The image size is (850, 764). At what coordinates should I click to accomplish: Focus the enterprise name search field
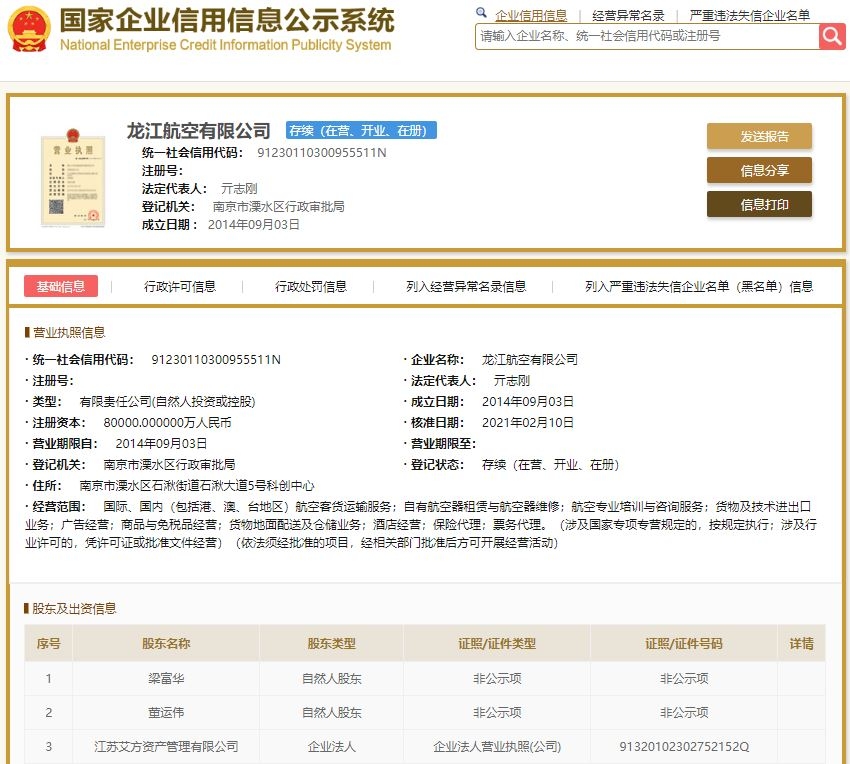click(x=647, y=36)
